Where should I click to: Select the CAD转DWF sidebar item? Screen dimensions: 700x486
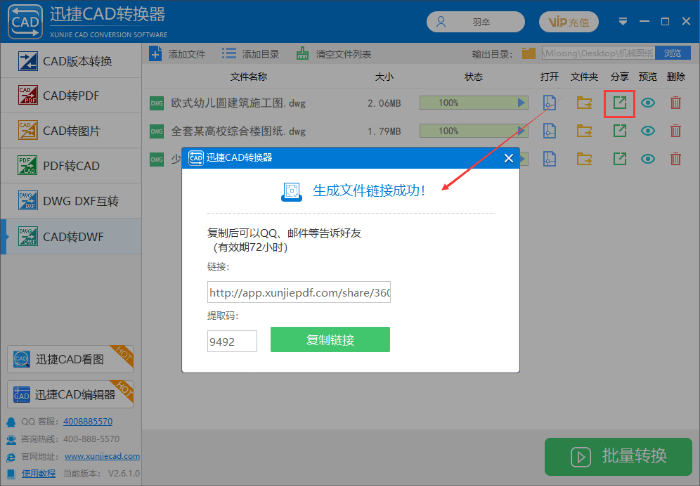pyautogui.click(x=71, y=237)
